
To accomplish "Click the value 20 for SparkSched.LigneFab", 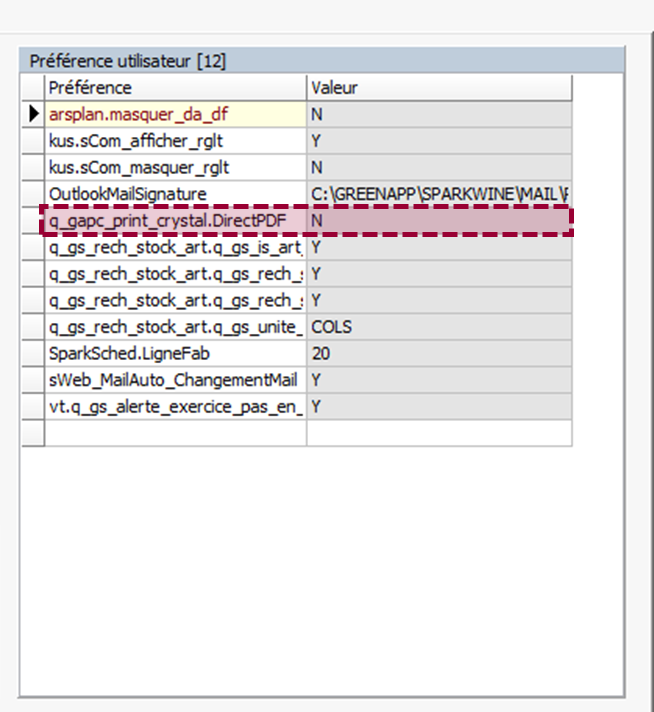I will 438,353.
